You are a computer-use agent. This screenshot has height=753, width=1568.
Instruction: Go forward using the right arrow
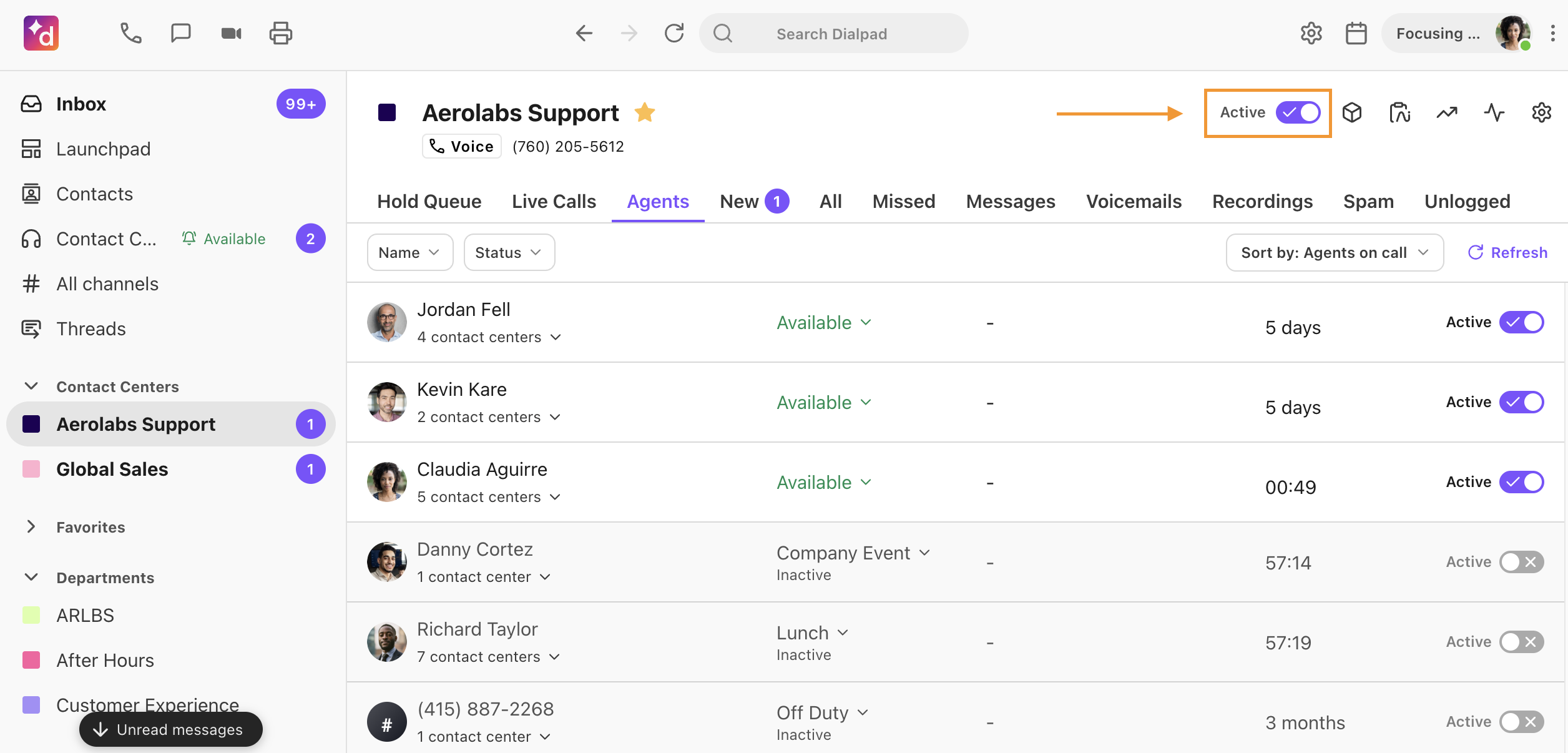tap(629, 33)
